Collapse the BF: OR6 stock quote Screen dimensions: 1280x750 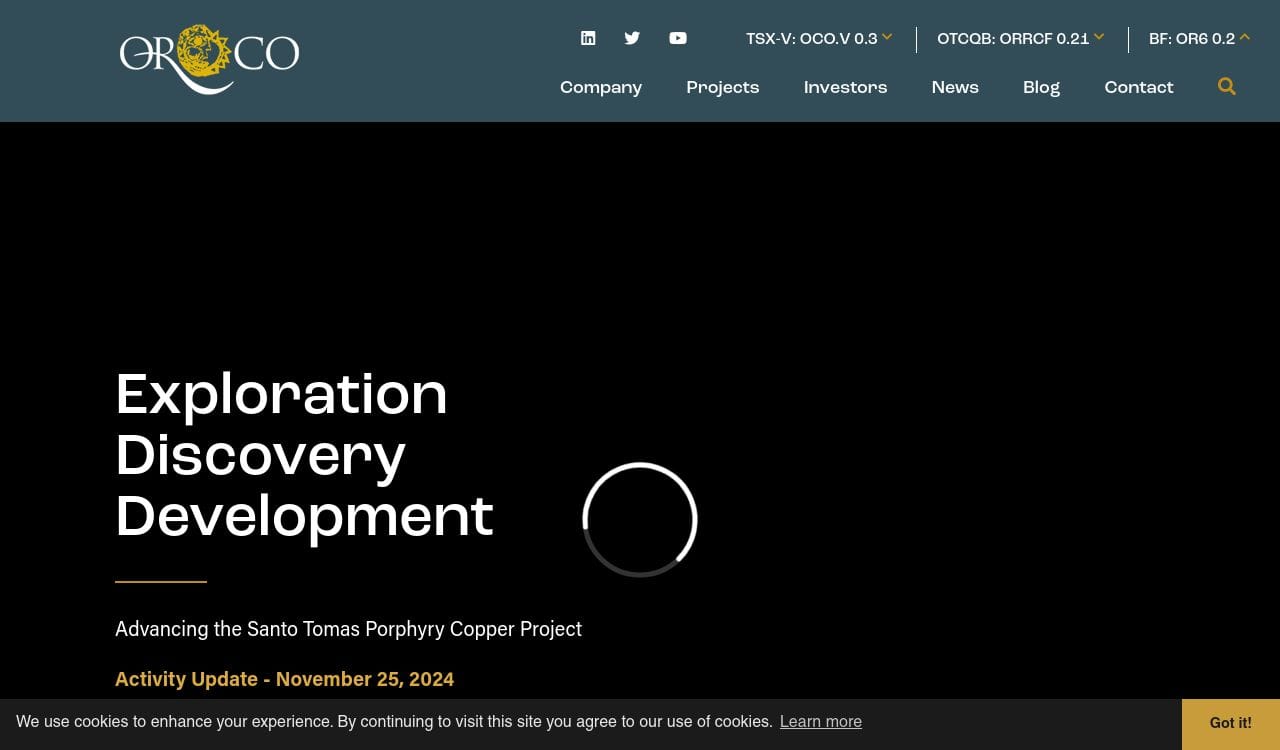[x=1199, y=39]
